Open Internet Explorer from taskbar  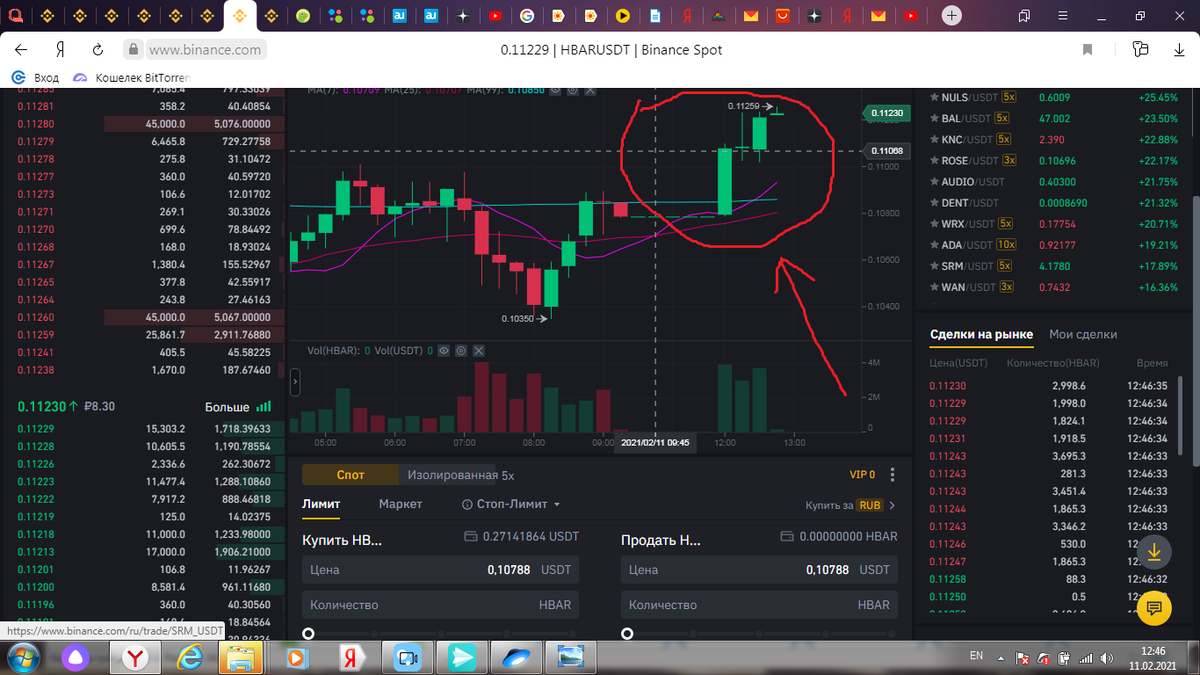point(190,658)
